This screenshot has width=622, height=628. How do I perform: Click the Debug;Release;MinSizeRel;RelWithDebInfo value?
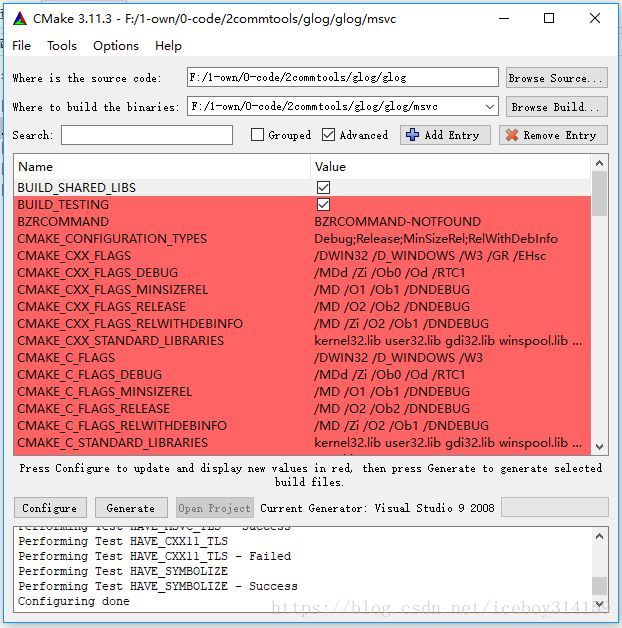coord(436,238)
